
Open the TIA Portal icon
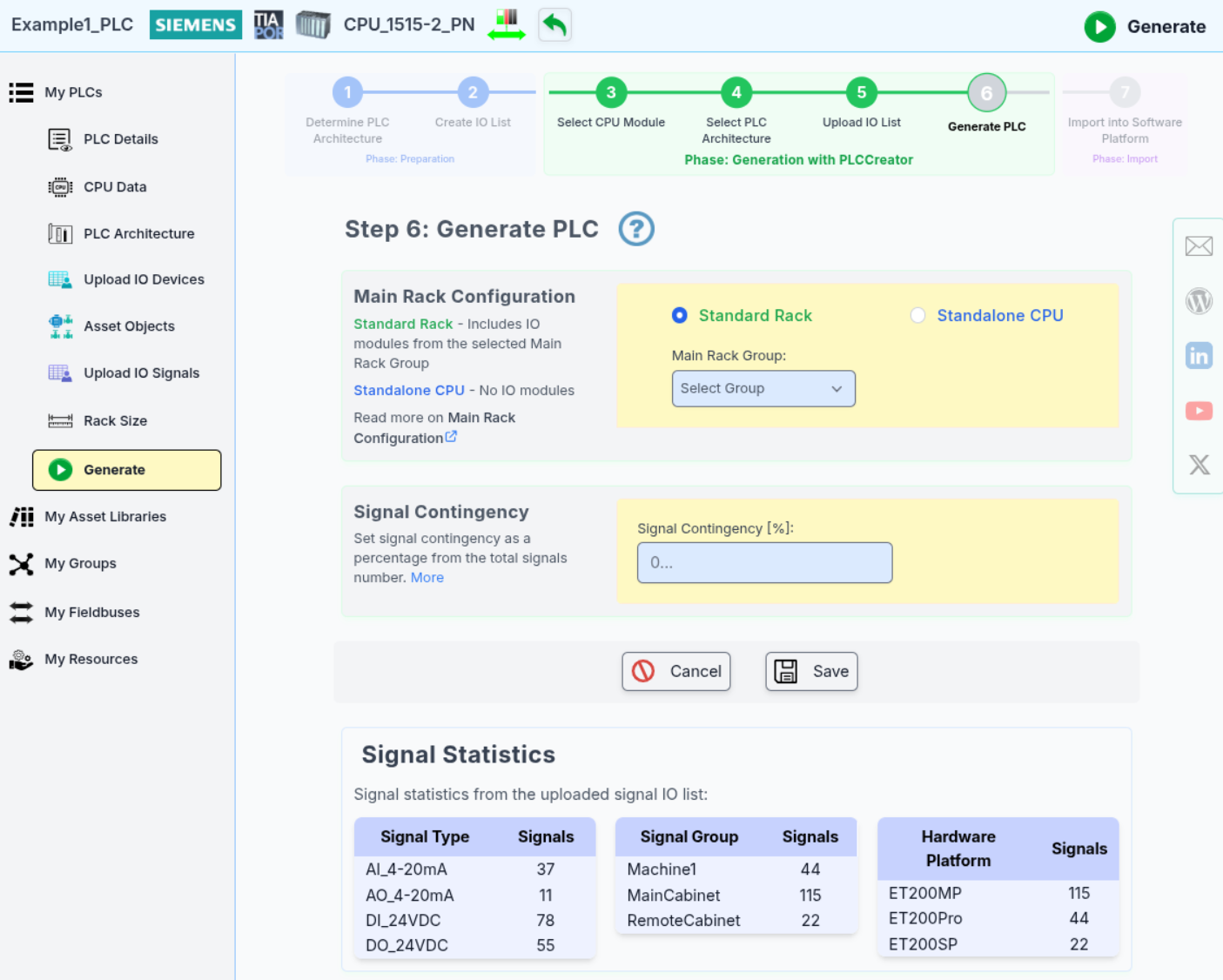point(268,25)
